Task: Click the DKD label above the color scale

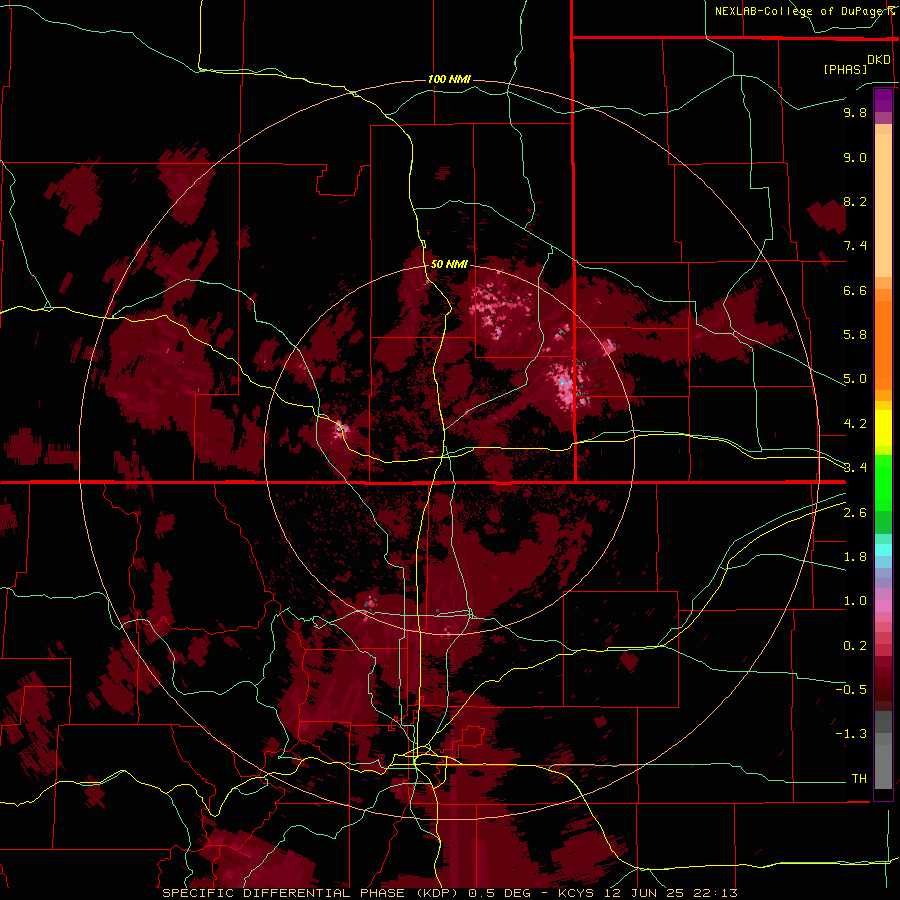Action: [879, 60]
